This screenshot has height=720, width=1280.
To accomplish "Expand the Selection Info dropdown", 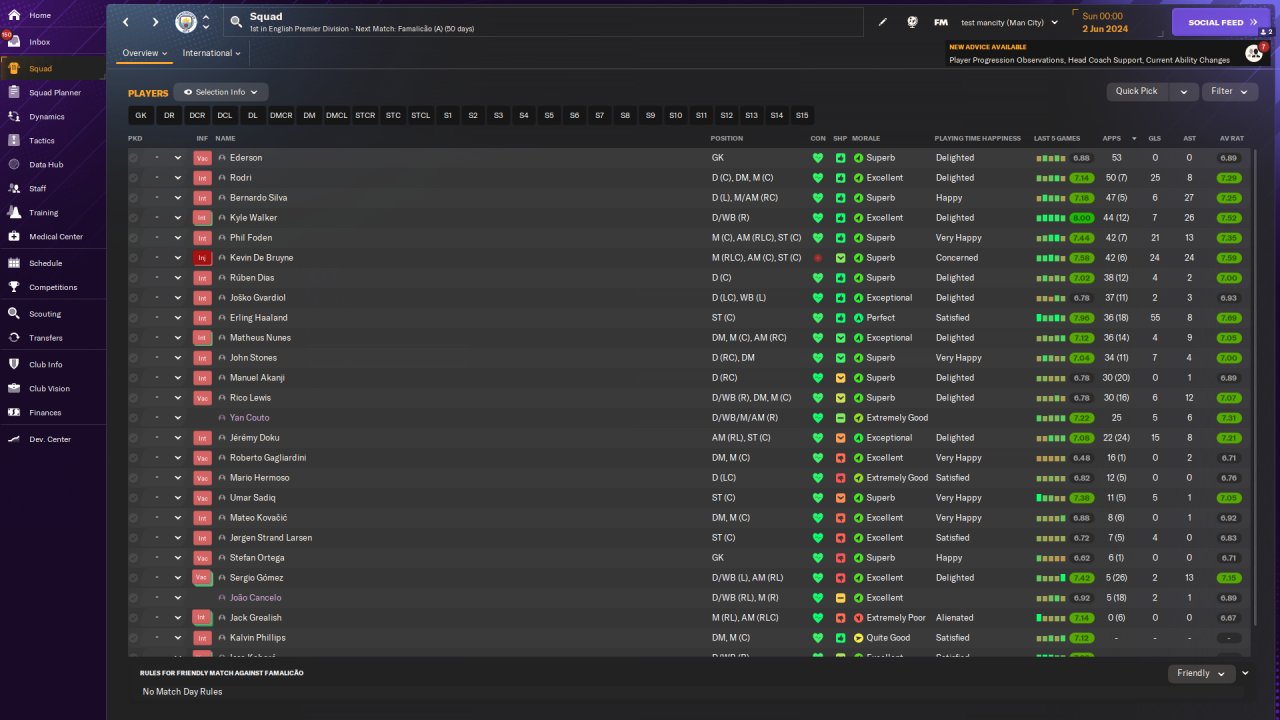I will point(221,92).
